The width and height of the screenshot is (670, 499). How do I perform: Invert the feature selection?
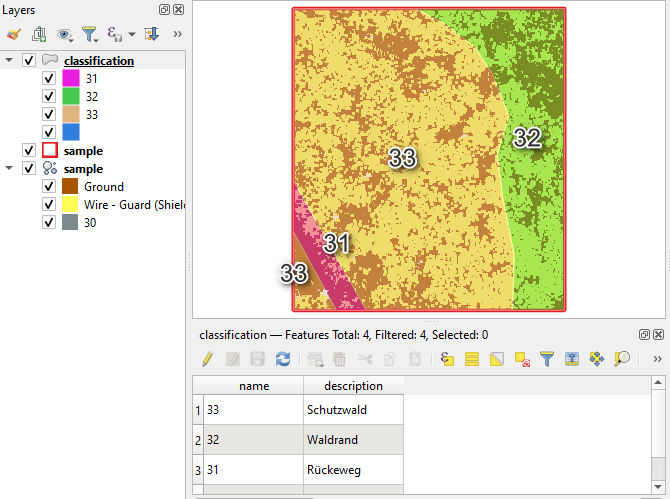pos(497,358)
